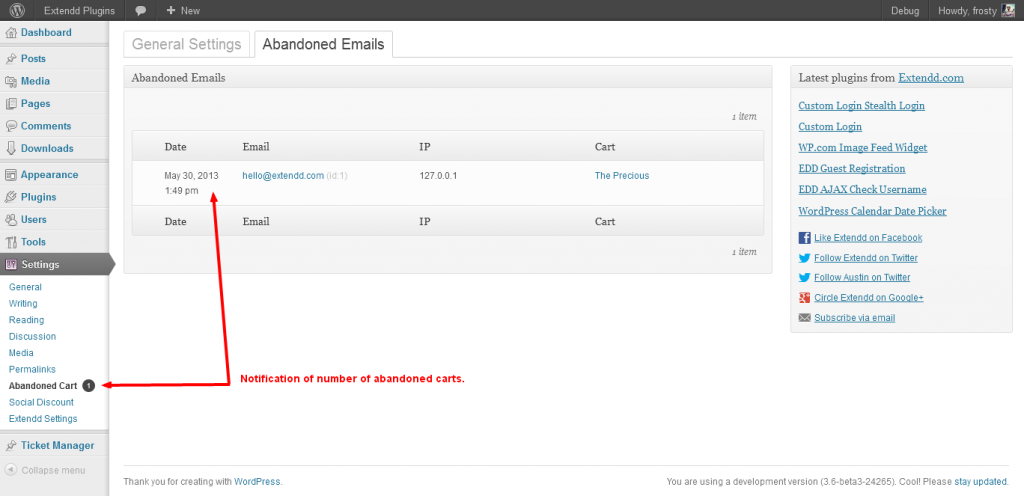1024x496 pixels.
Task: Collapse the admin sidebar menu
Action: 45,470
